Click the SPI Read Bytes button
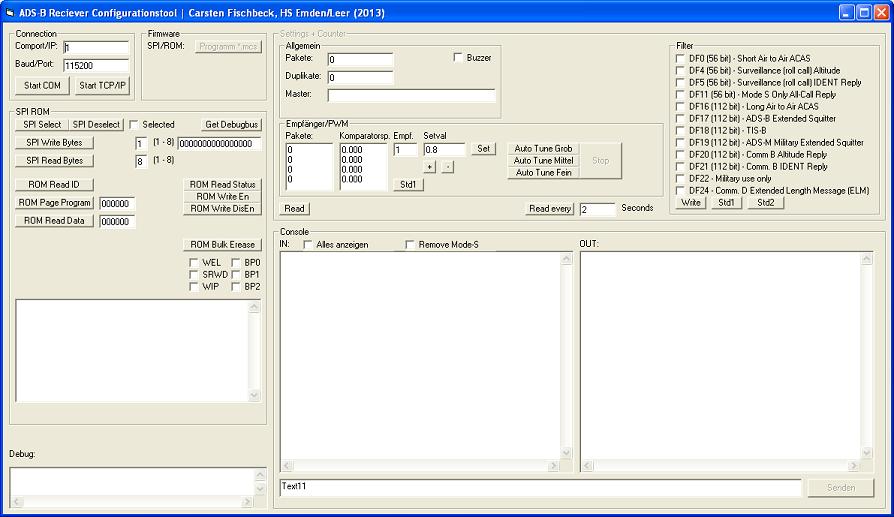Screen dimensions: 894x517 click(54, 161)
